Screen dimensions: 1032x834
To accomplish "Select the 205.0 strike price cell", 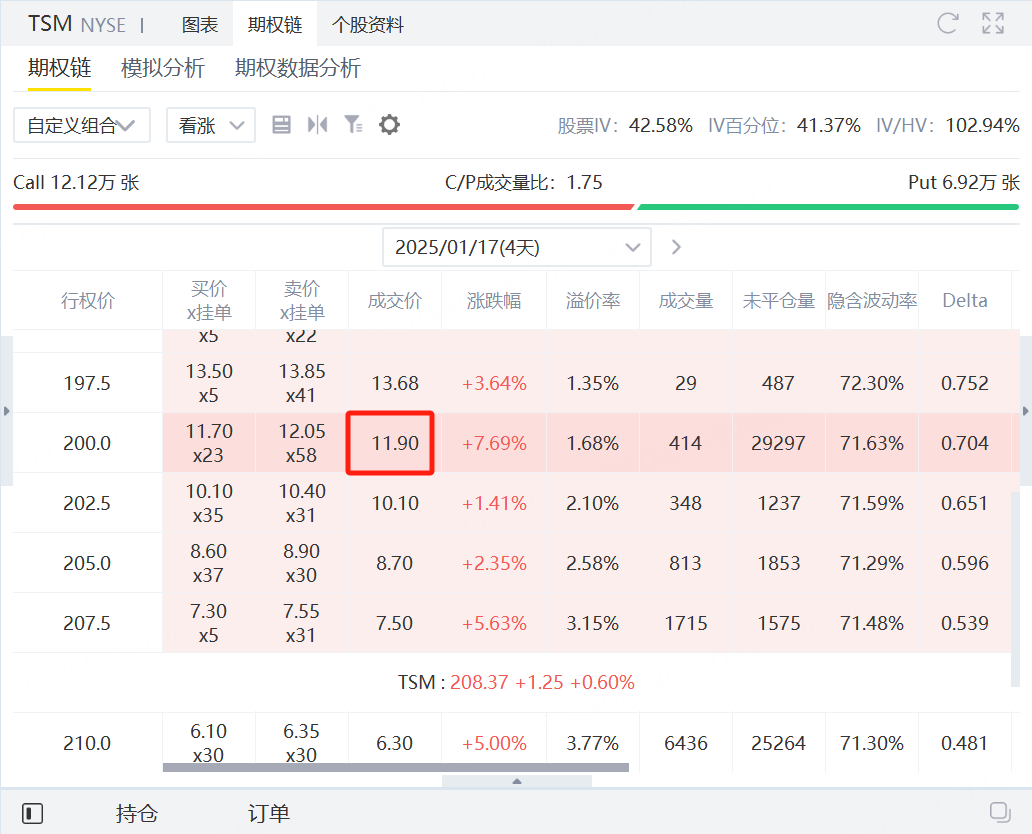I will tap(87, 563).
